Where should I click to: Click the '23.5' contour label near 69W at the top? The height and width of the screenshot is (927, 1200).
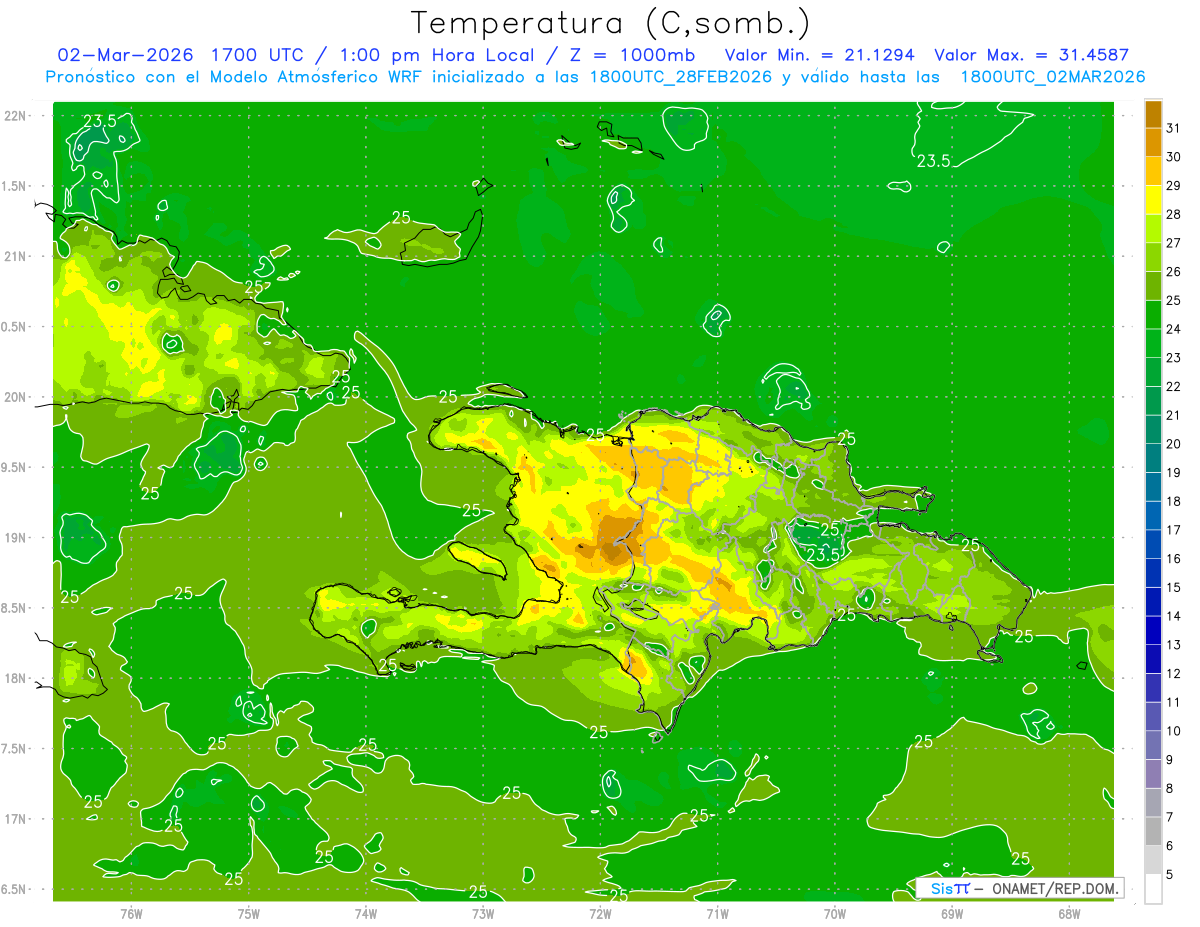pos(933,161)
